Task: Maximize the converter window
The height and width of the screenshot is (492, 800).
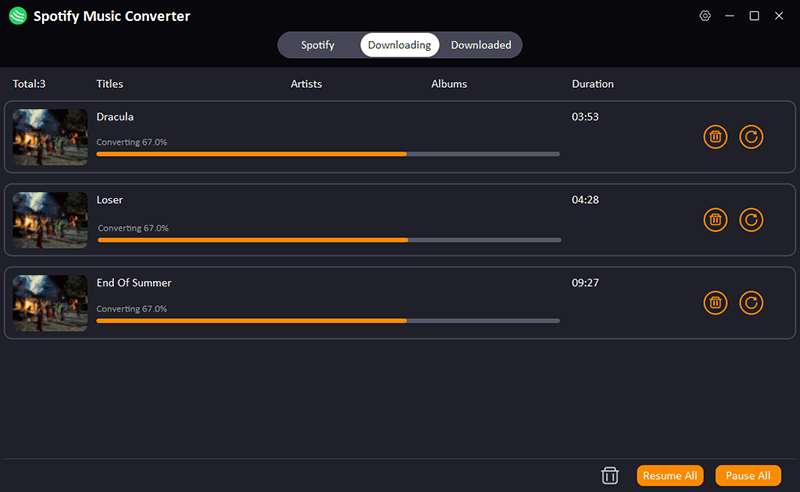Action: (x=754, y=16)
